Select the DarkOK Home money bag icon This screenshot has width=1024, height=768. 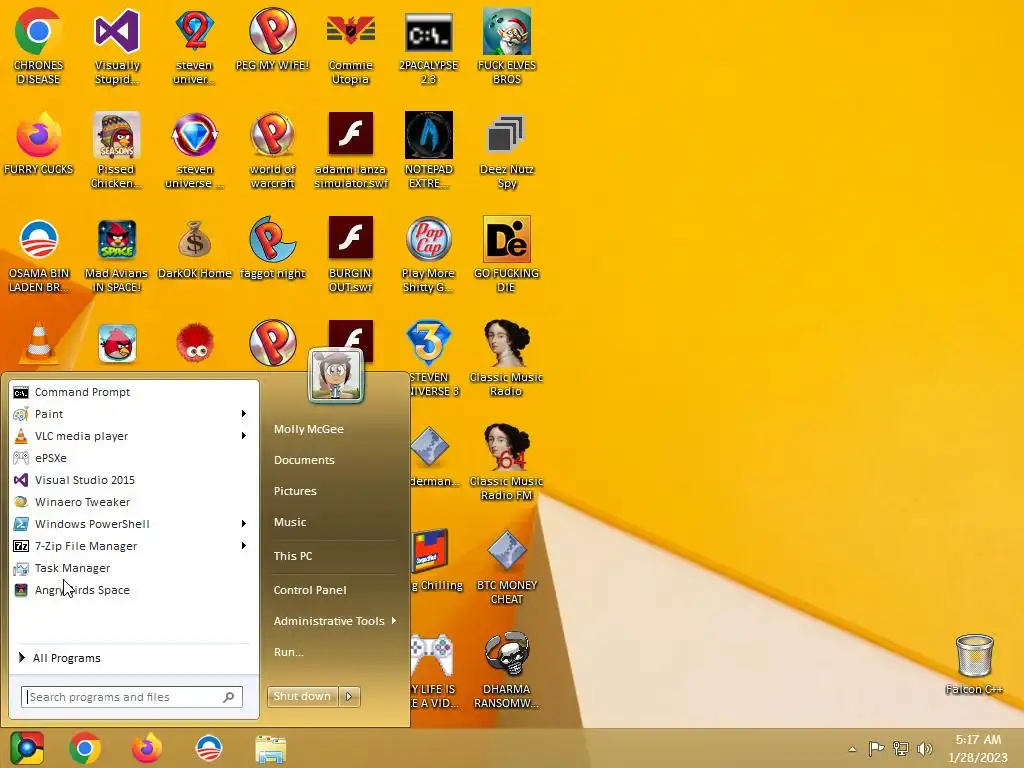pyautogui.click(x=195, y=248)
